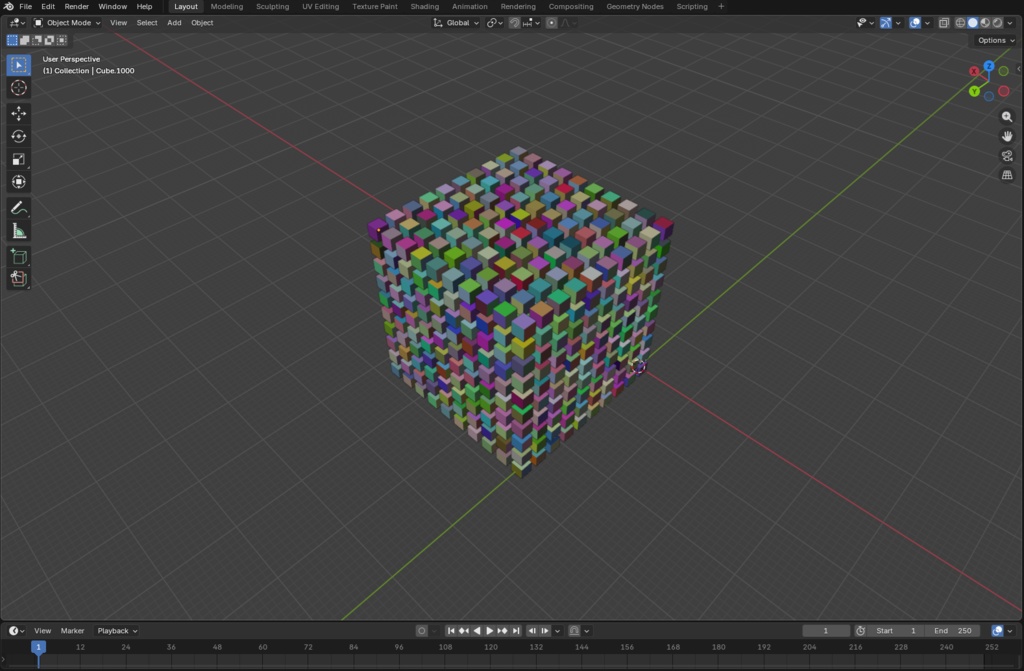Jump to the end frame with the timeline button
This screenshot has width=1024, height=671.
517,631
